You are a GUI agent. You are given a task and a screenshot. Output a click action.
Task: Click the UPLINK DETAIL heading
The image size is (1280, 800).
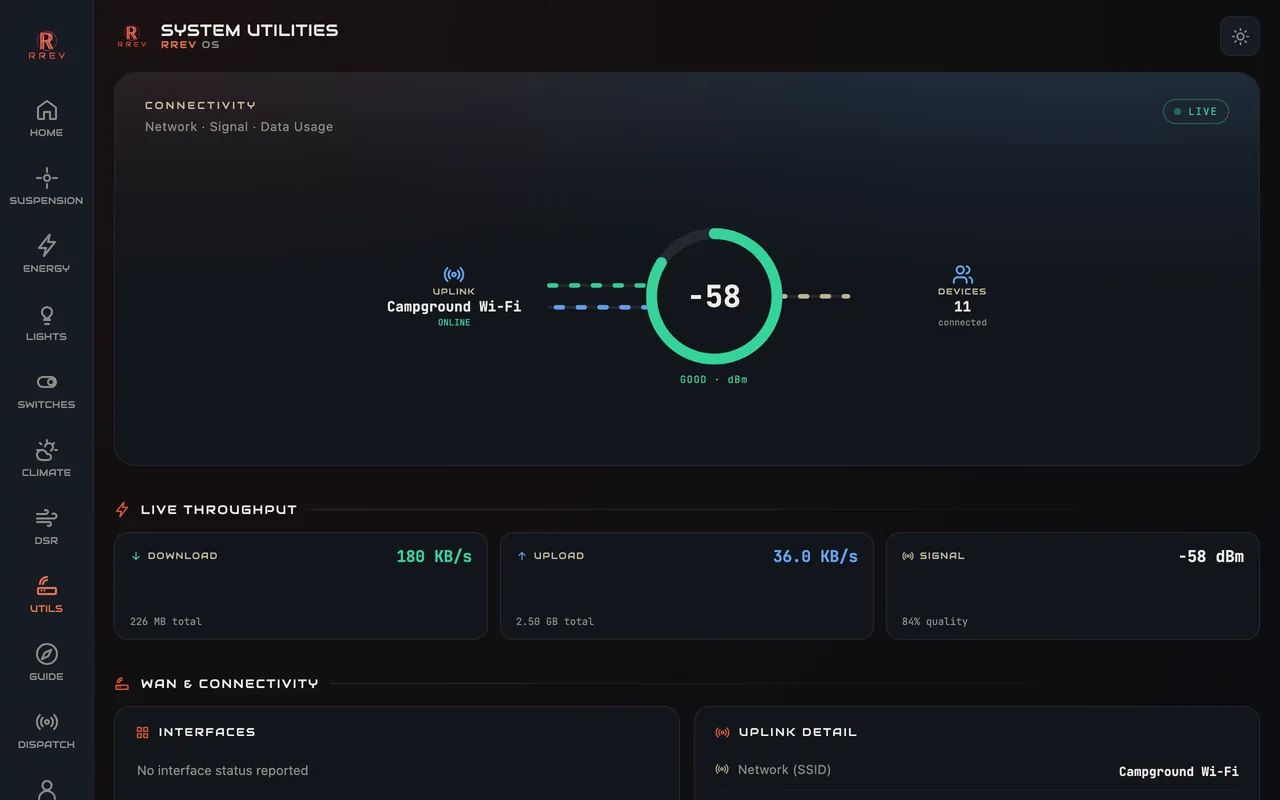(798, 732)
